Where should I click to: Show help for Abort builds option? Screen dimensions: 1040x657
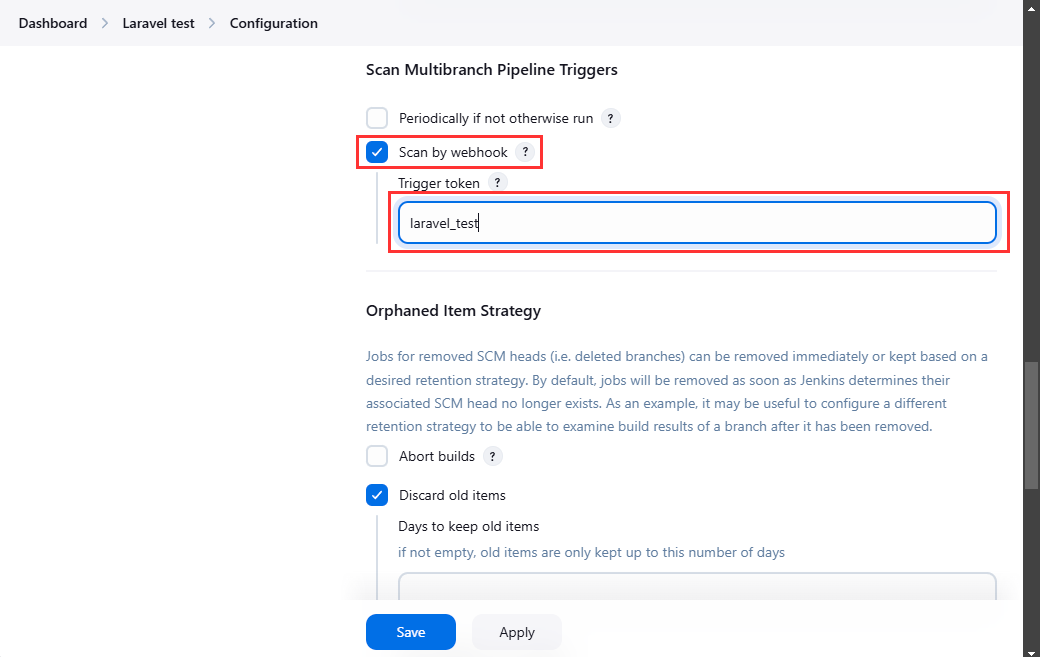pos(492,456)
